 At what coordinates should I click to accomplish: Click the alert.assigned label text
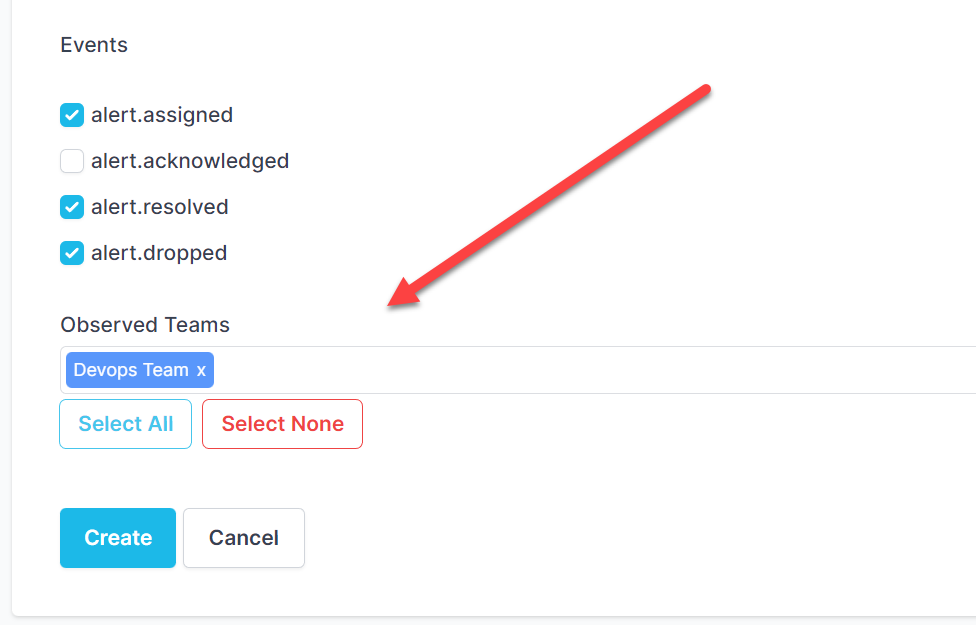(x=162, y=115)
